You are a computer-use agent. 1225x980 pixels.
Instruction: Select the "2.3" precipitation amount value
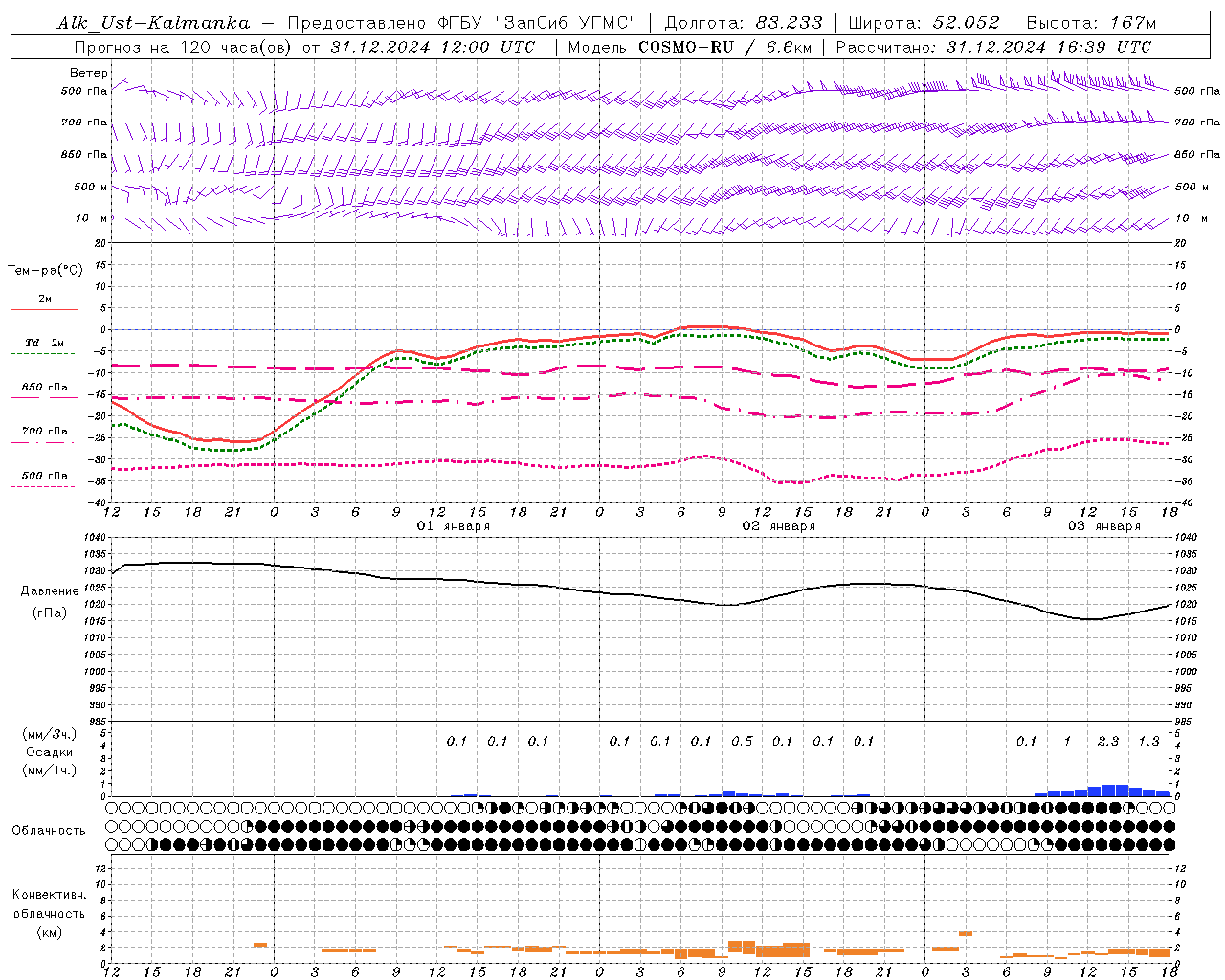(1108, 741)
